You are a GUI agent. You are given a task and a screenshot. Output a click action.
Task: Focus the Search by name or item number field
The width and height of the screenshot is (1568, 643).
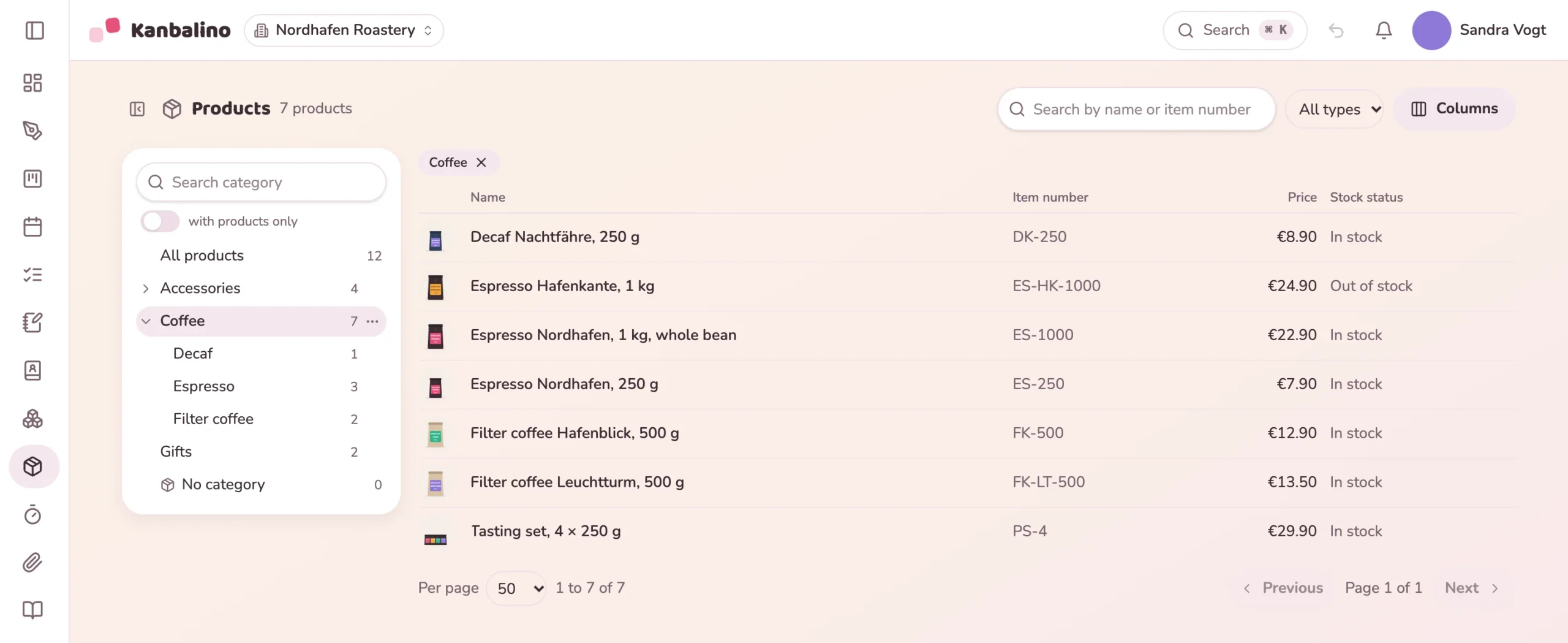[x=1137, y=109]
